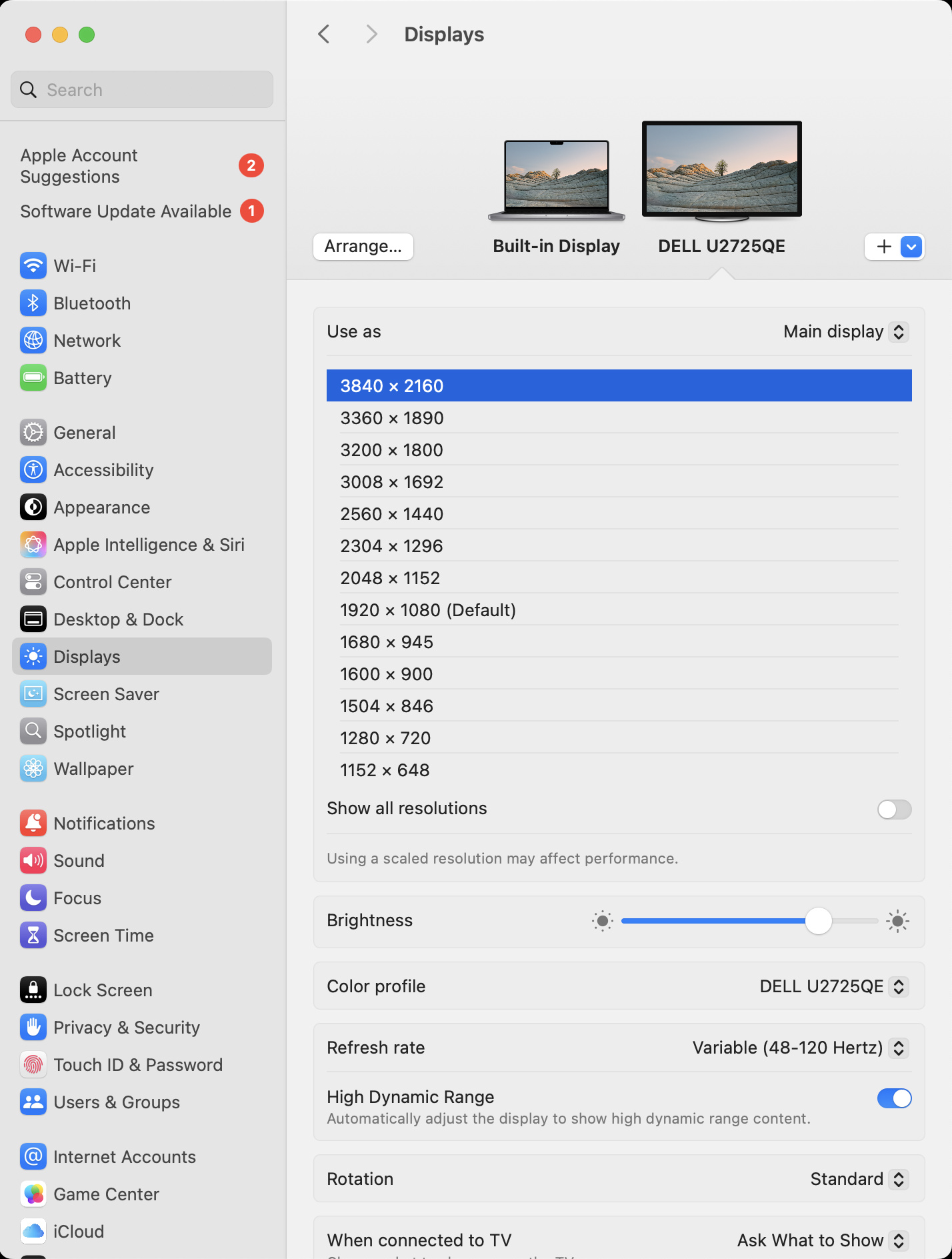Open the Use as Main display dropdown
This screenshot has height=1259, width=952.
(845, 332)
